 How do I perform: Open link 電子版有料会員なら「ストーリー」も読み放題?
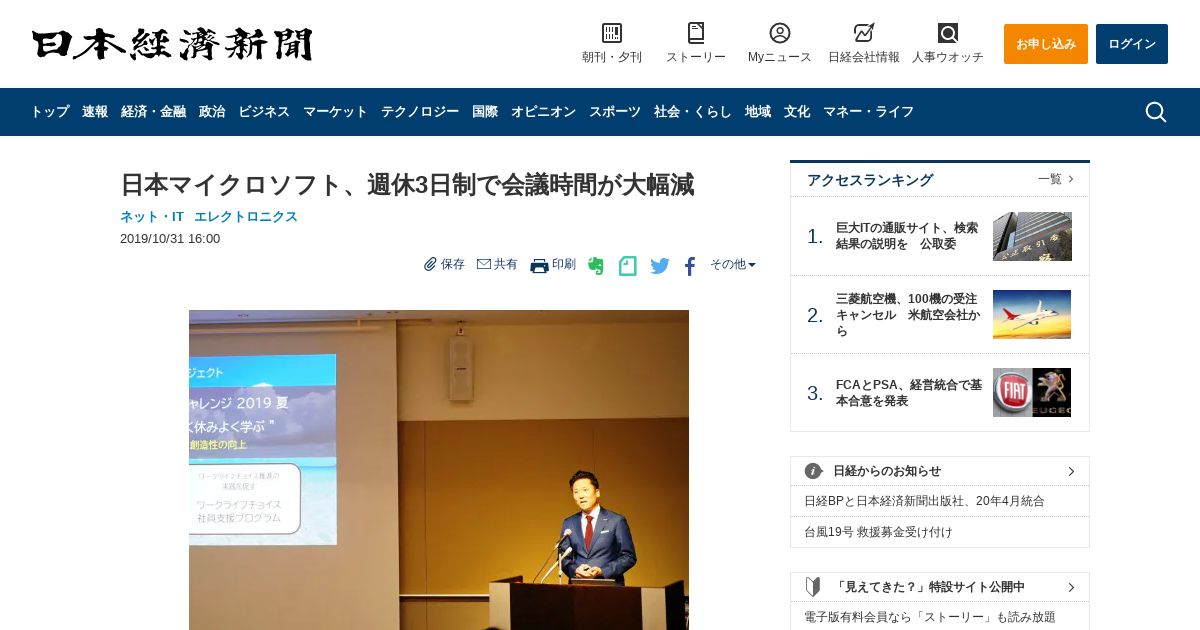[930, 617]
